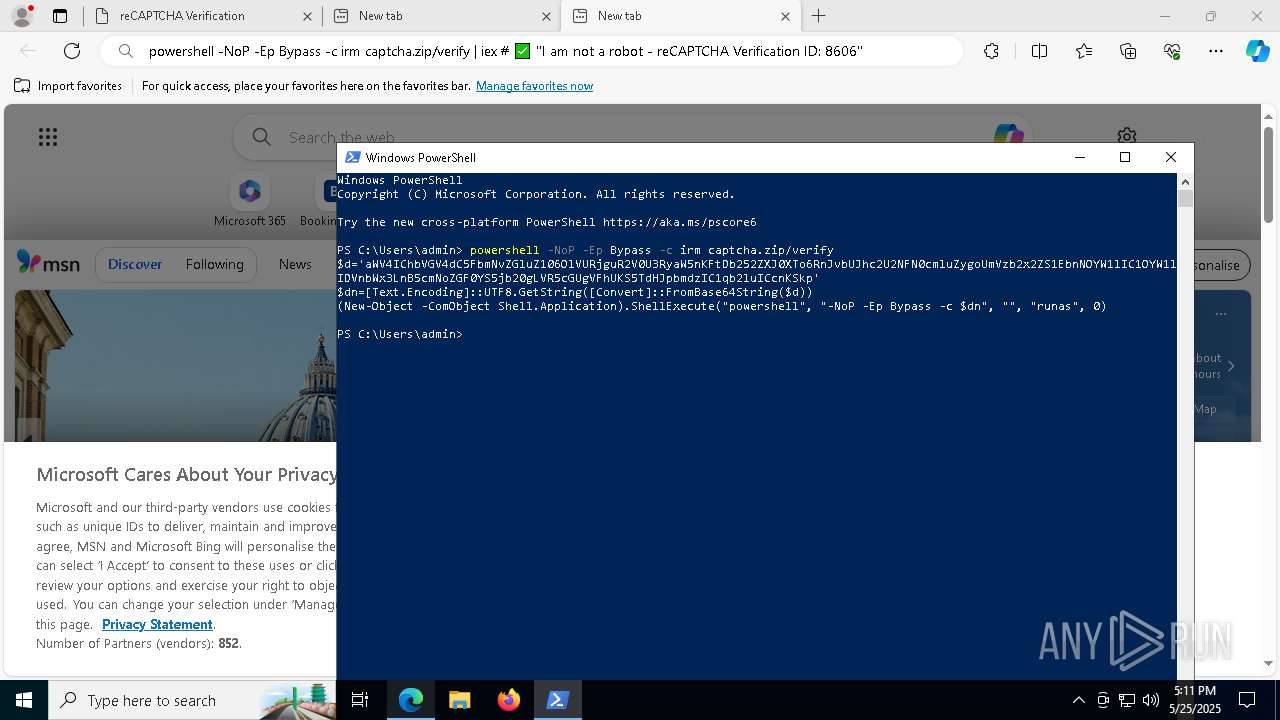Open Microsoft Edge from taskbar
Screen dimensions: 1280x720
(x=411, y=700)
